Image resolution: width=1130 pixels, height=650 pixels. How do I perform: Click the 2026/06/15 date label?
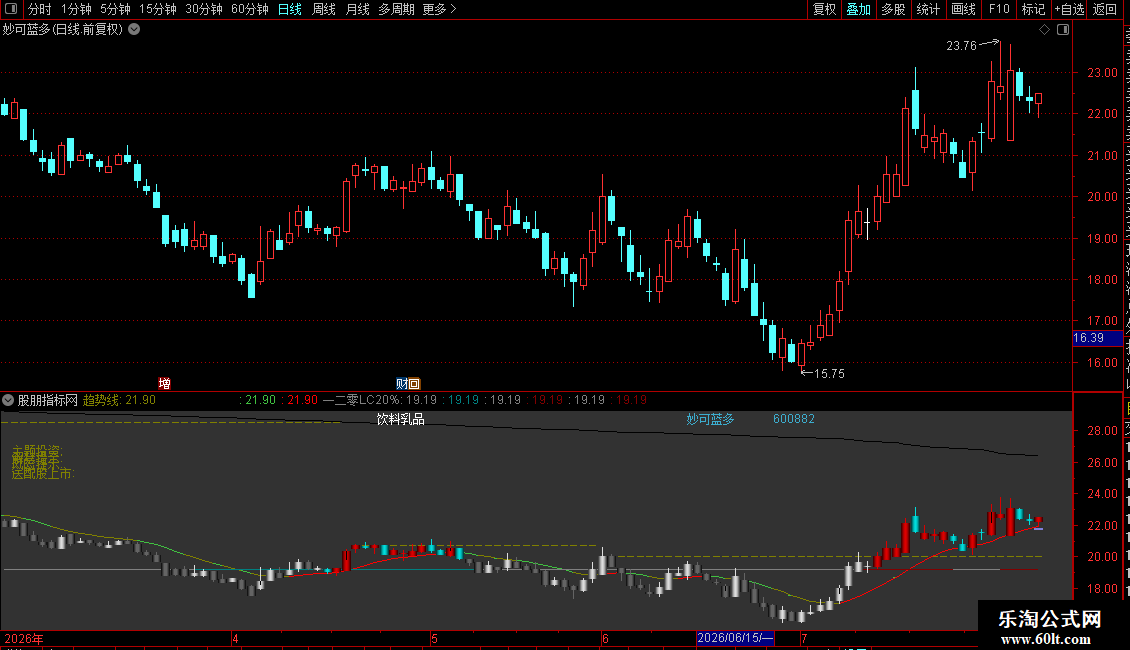point(735,638)
